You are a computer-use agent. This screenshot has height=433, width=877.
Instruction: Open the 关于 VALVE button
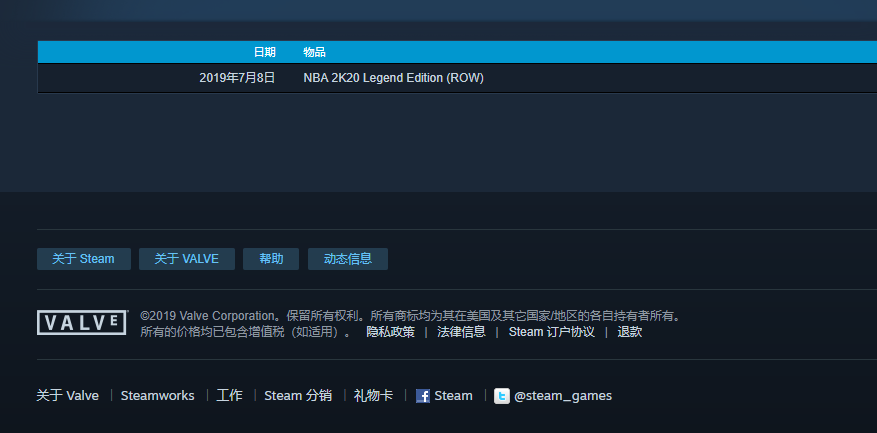(x=187, y=259)
